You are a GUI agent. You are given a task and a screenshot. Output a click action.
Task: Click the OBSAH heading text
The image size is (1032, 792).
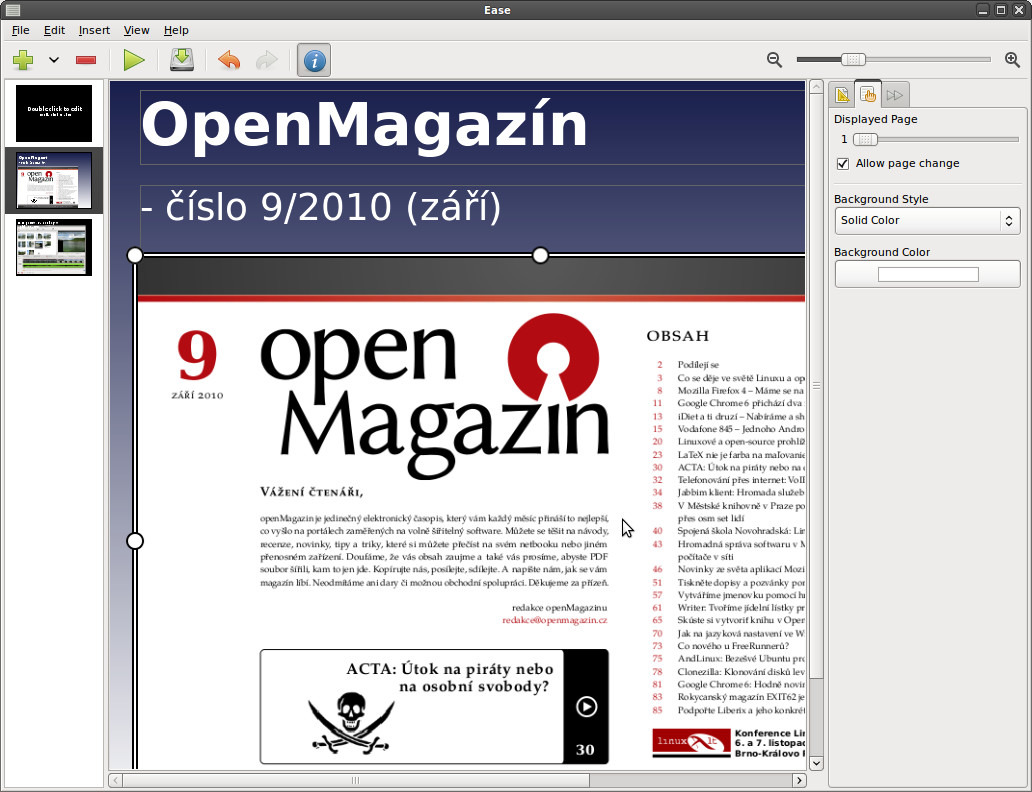point(678,336)
